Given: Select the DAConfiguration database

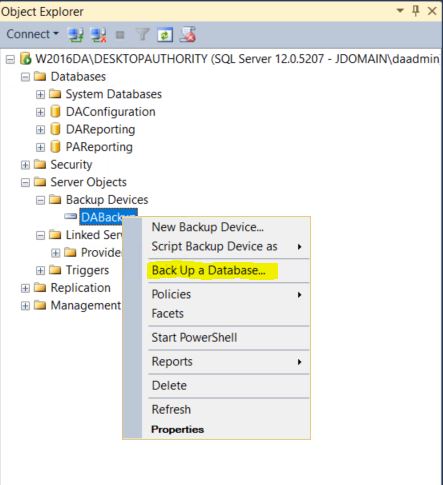Looking at the screenshot, I should (110, 112).
